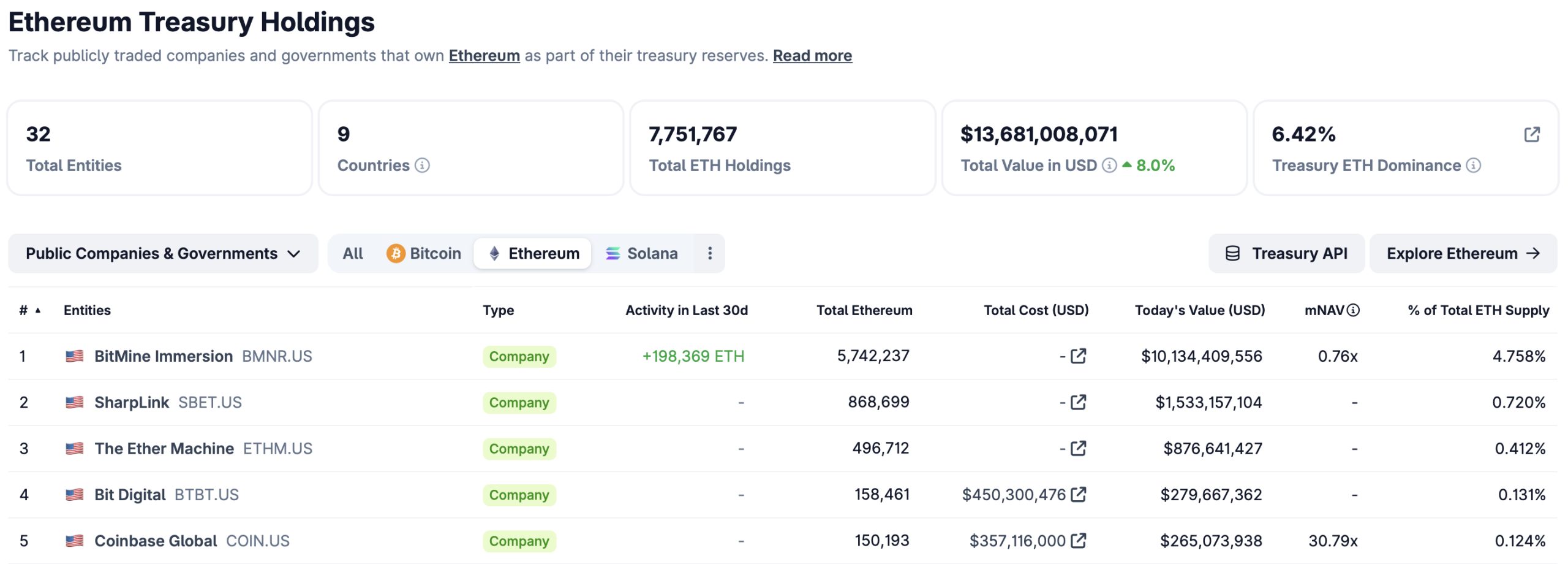The width and height of the screenshot is (1568, 564).
Task: Open Bit Digital total cost external link icon
Action: [1079, 495]
